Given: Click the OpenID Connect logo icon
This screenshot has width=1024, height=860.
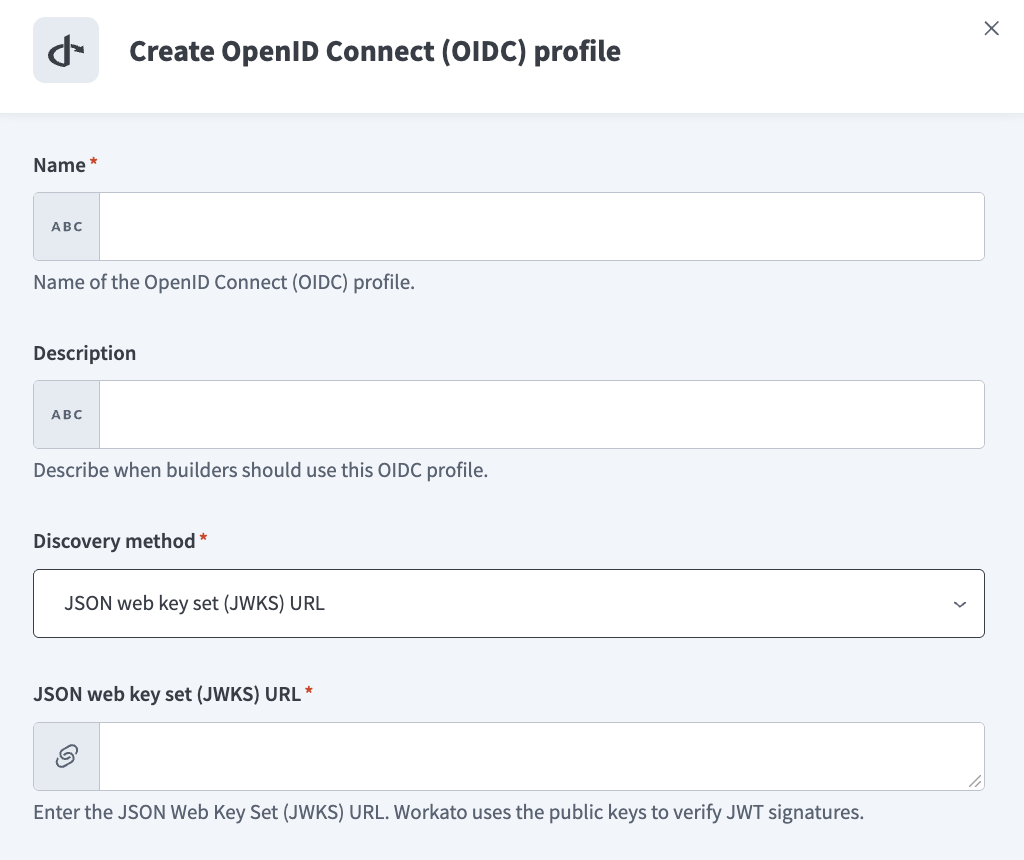Looking at the screenshot, I should point(66,50).
